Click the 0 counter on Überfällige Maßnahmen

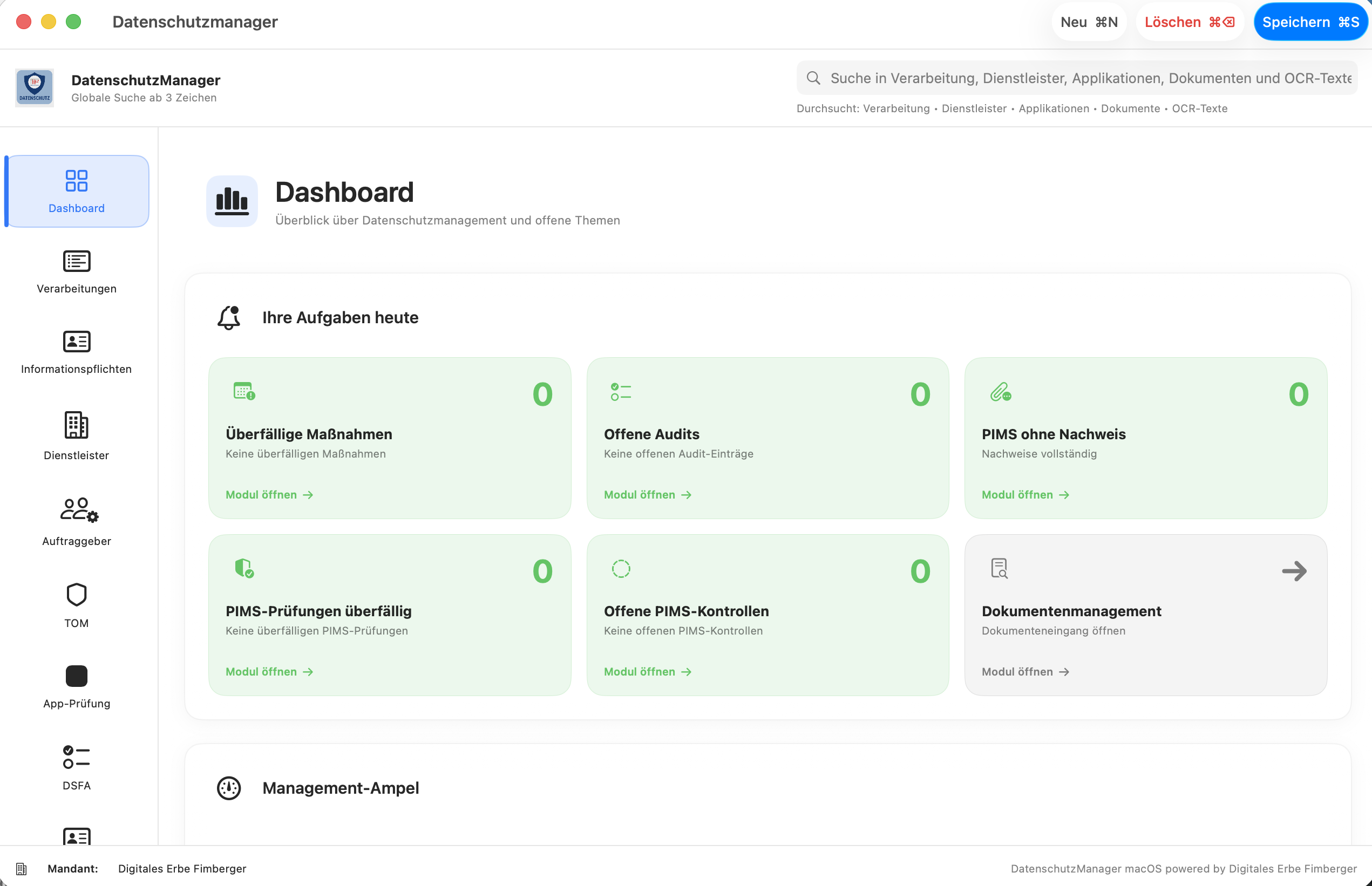[542, 394]
